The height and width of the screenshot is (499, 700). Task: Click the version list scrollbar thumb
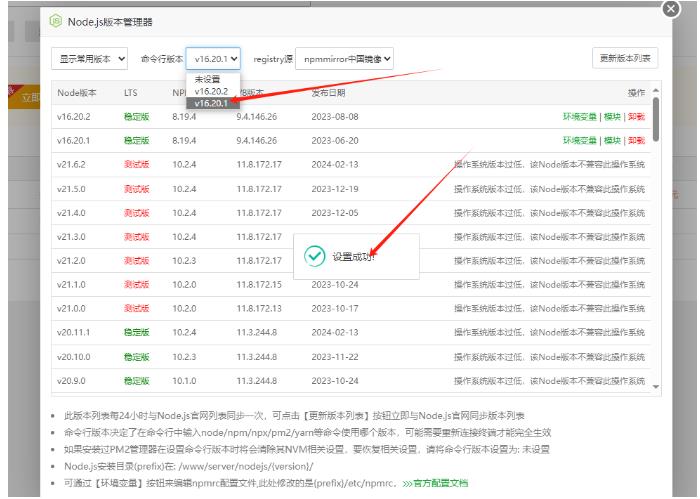655,120
